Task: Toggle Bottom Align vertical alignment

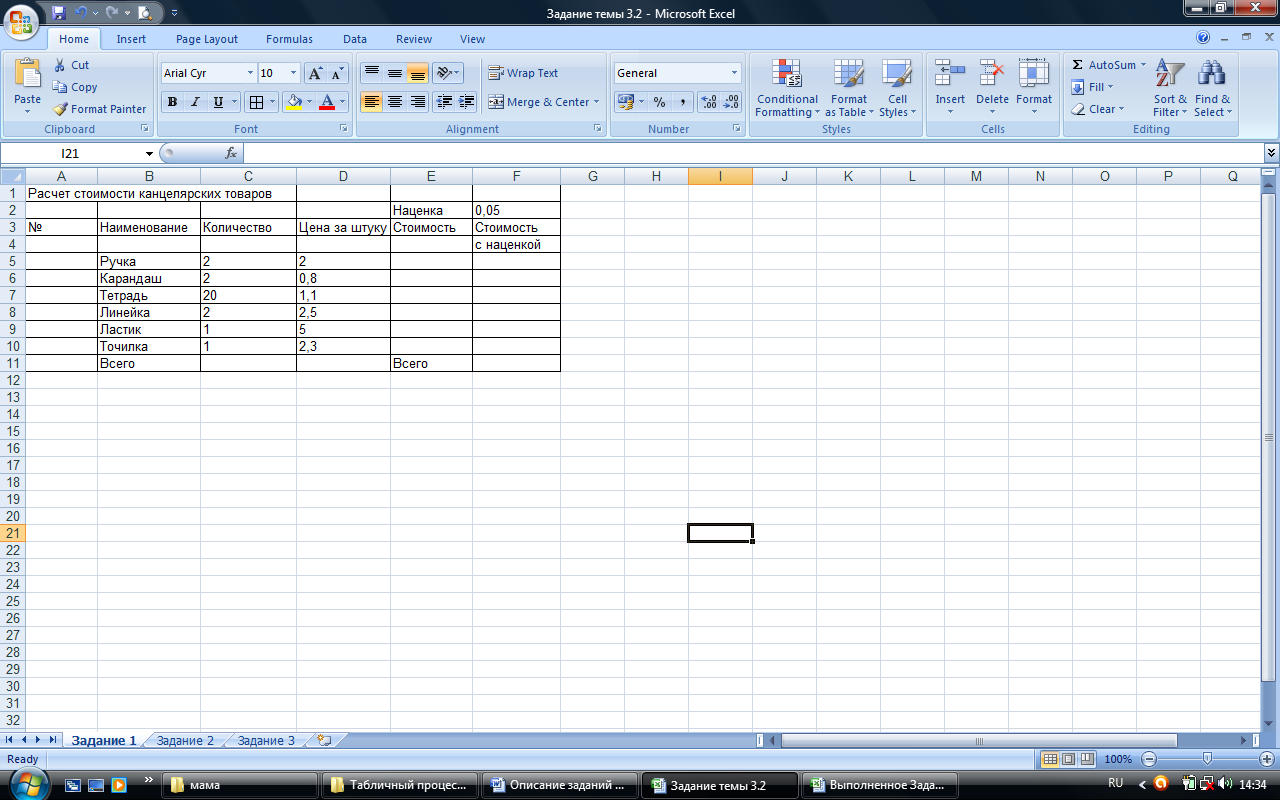Action: click(x=417, y=73)
